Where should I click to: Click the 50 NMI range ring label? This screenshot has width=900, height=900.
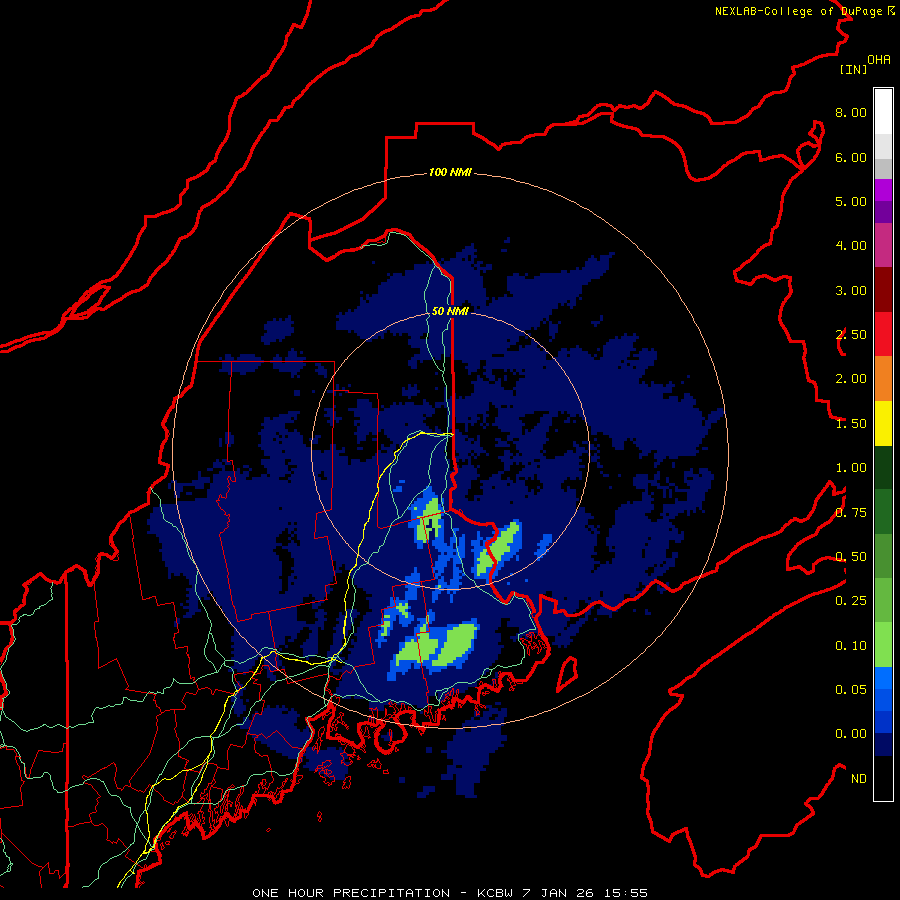click(x=450, y=311)
